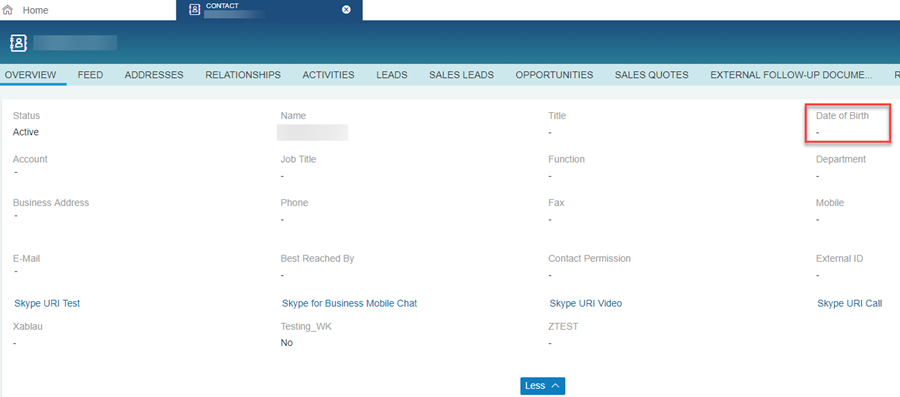Open the Addresses tab
Image resolution: width=900 pixels, height=397 pixels.
tap(154, 75)
